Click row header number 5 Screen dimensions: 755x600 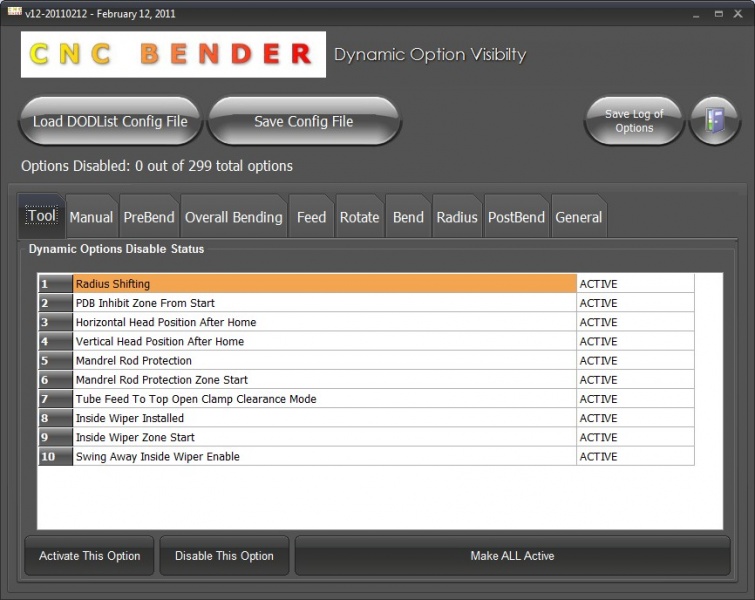coord(55,361)
